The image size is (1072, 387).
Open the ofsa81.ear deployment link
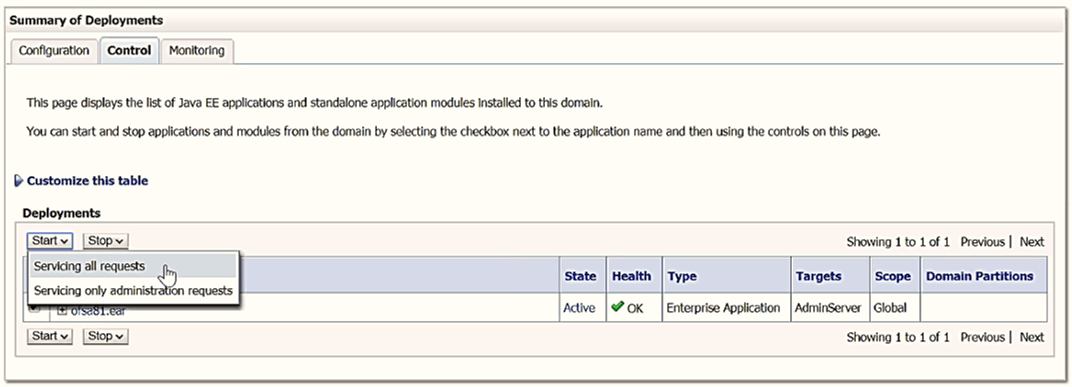98,310
